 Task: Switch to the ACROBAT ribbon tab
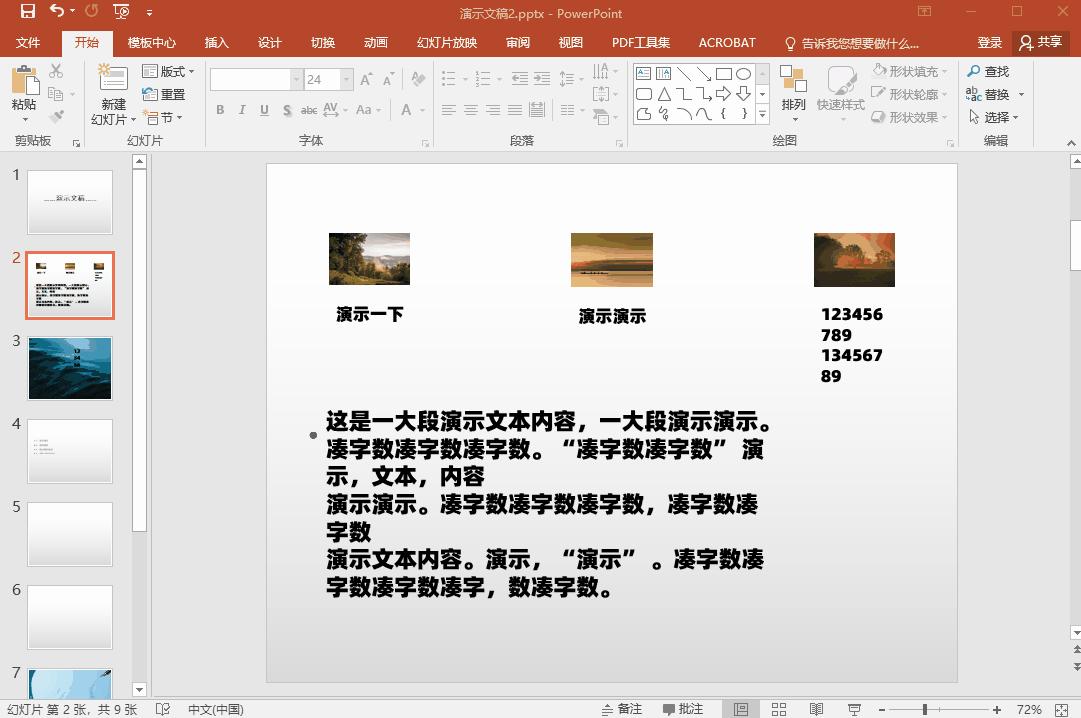(727, 42)
